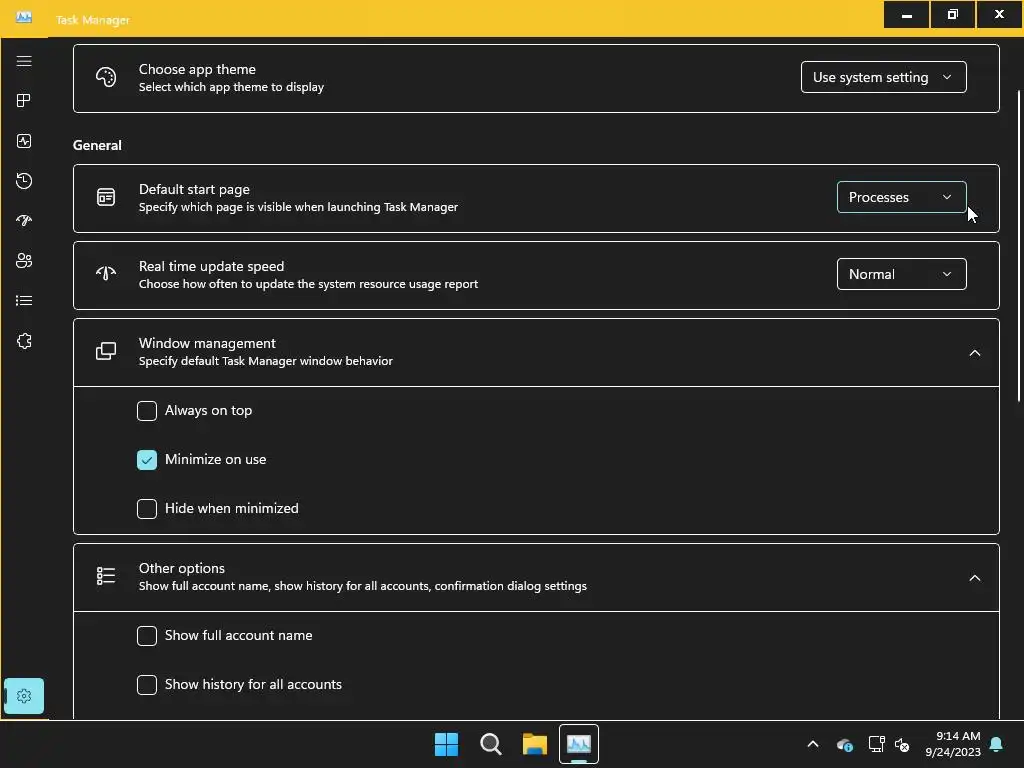Enable the Always on top checkbox
The width and height of the screenshot is (1024, 768).
(147, 411)
